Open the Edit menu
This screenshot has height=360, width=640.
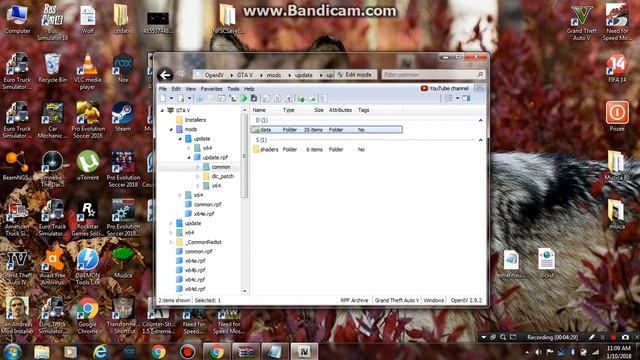[x=176, y=89]
